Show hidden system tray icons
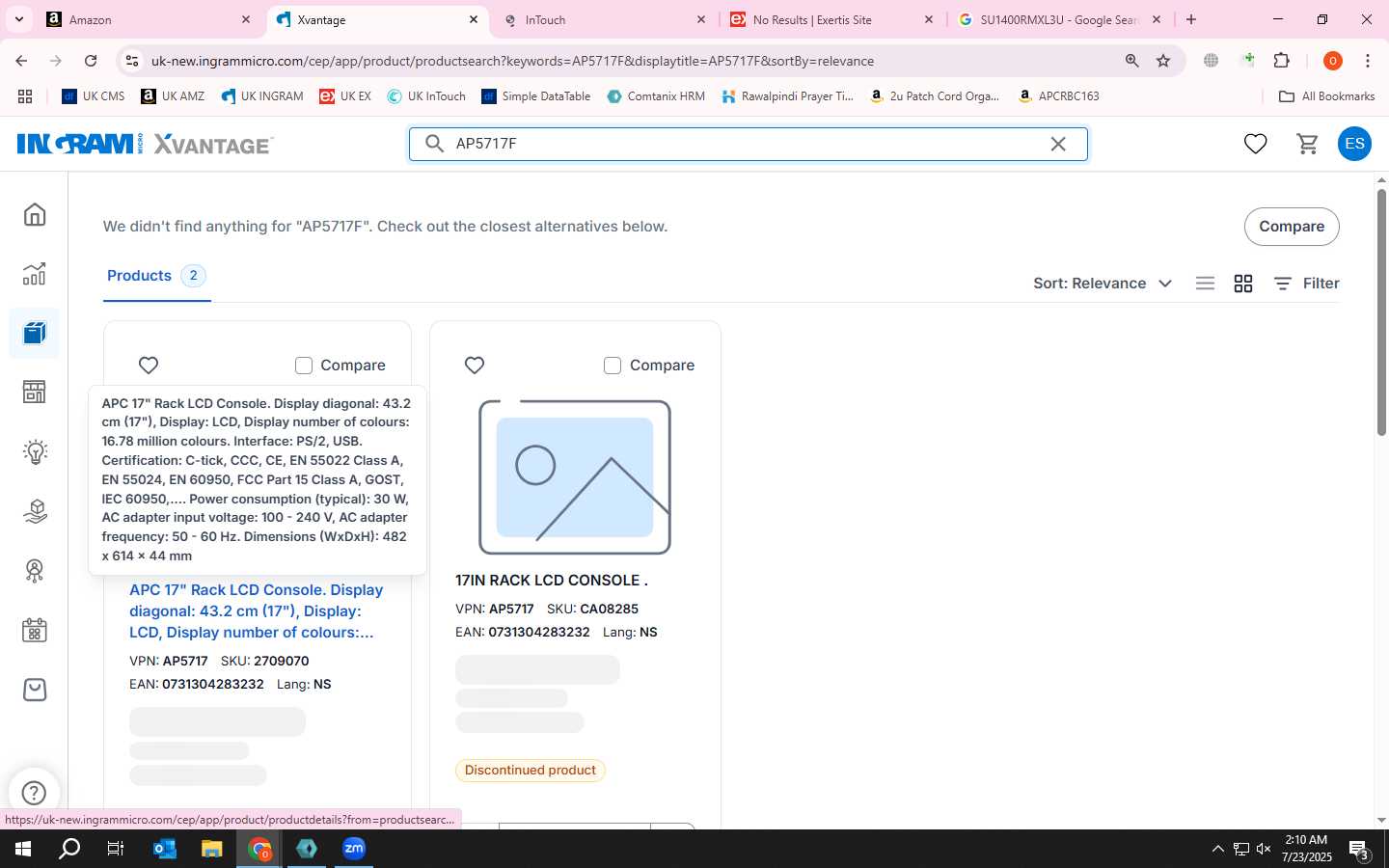 [x=1217, y=849]
